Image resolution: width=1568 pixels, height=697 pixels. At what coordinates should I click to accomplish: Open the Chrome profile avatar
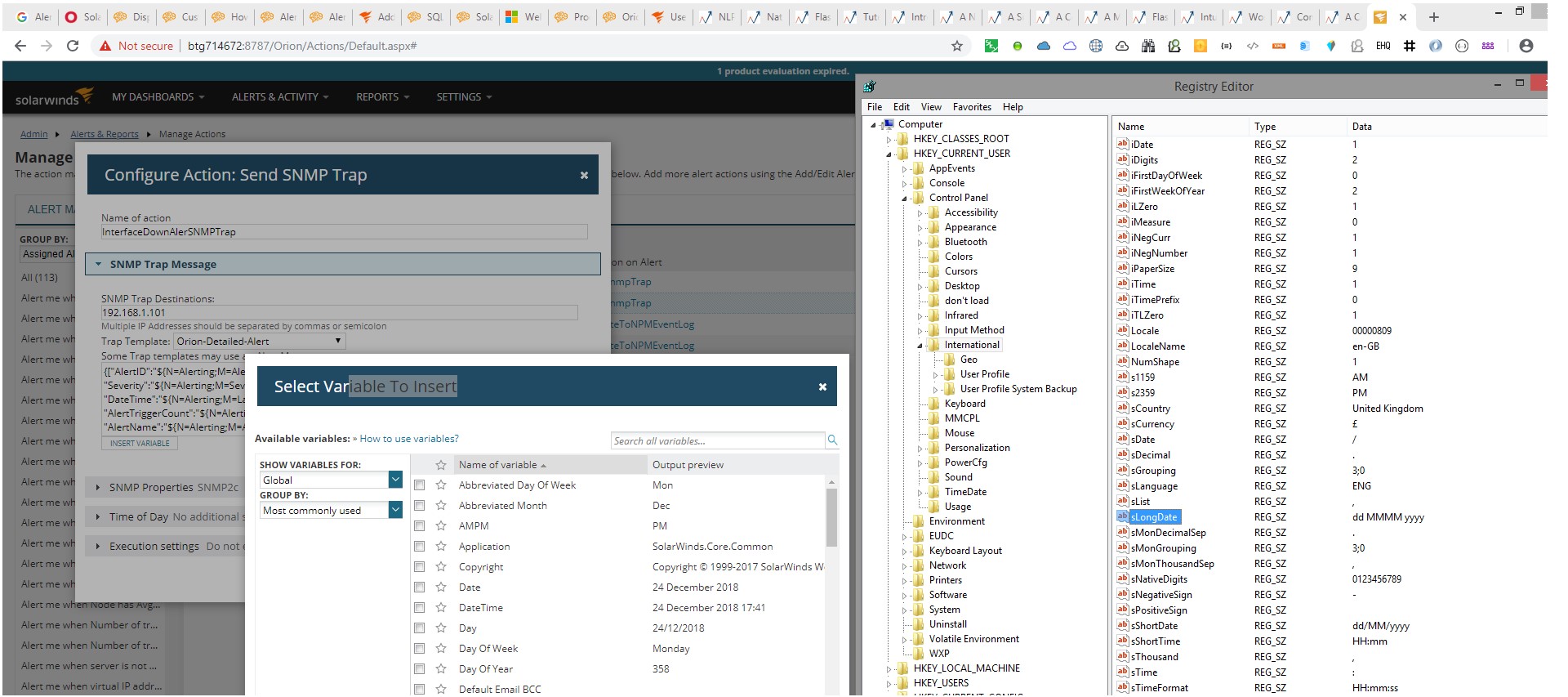tap(1526, 46)
